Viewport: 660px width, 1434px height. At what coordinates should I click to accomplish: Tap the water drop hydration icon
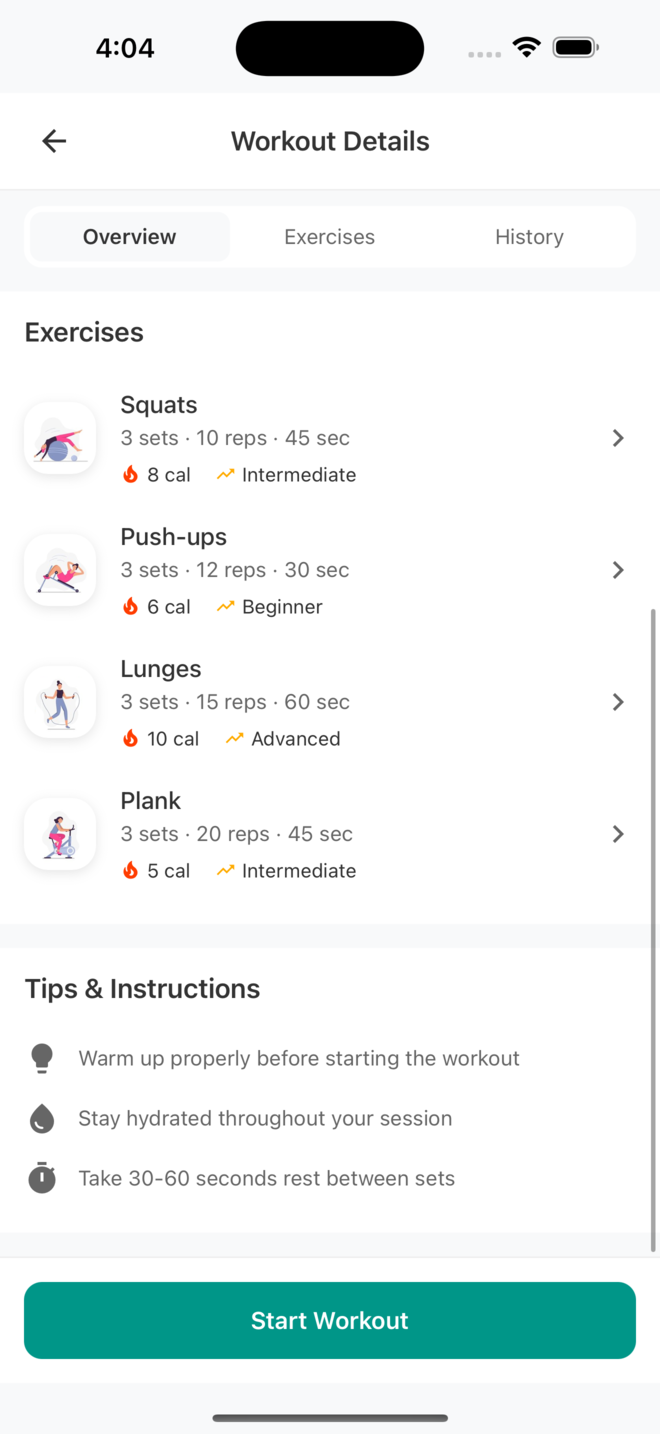point(42,1118)
